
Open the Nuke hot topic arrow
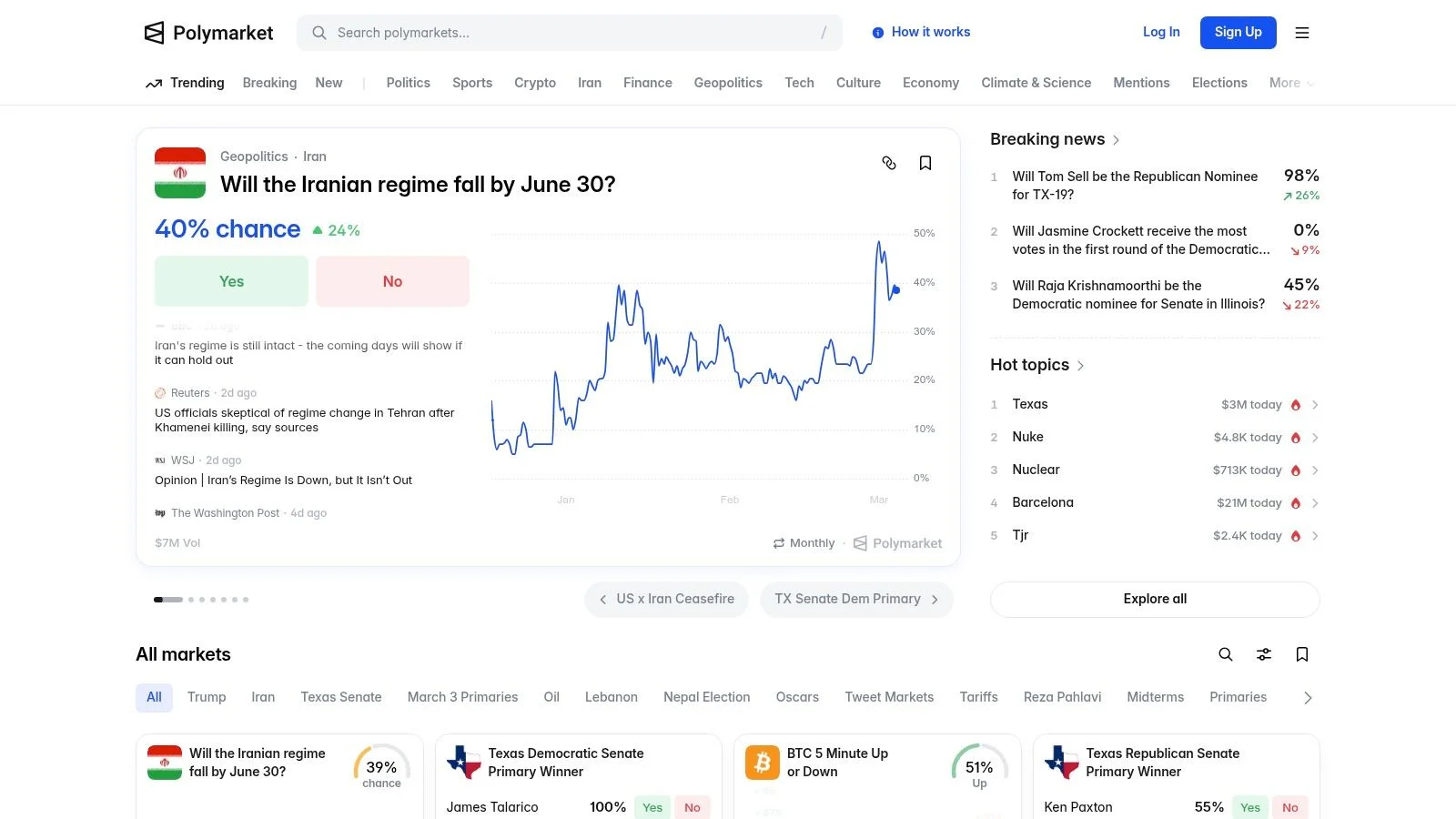(x=1315, y=438)
